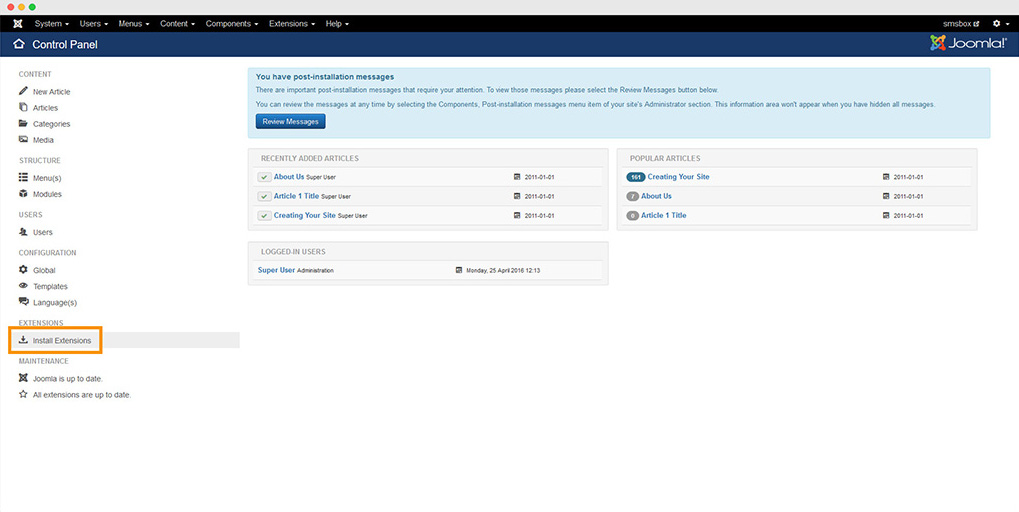Open Install Extensions in sidebar

pos(62,340)
